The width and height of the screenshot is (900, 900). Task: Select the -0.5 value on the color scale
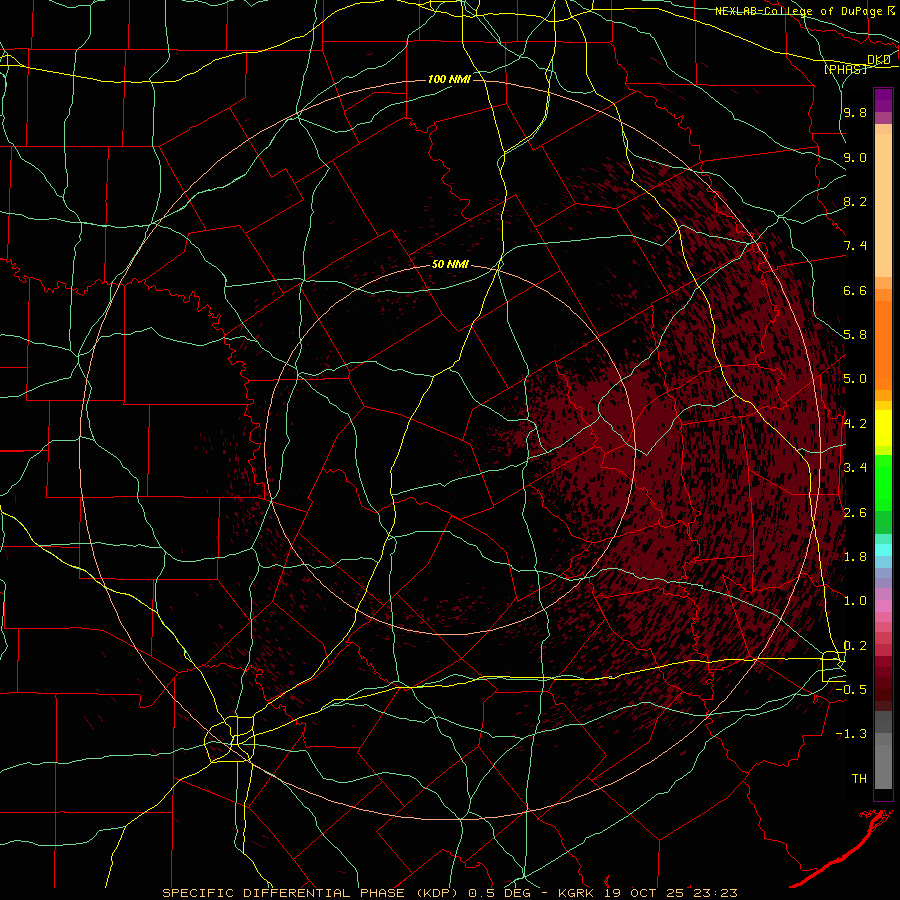click(851, 690)
